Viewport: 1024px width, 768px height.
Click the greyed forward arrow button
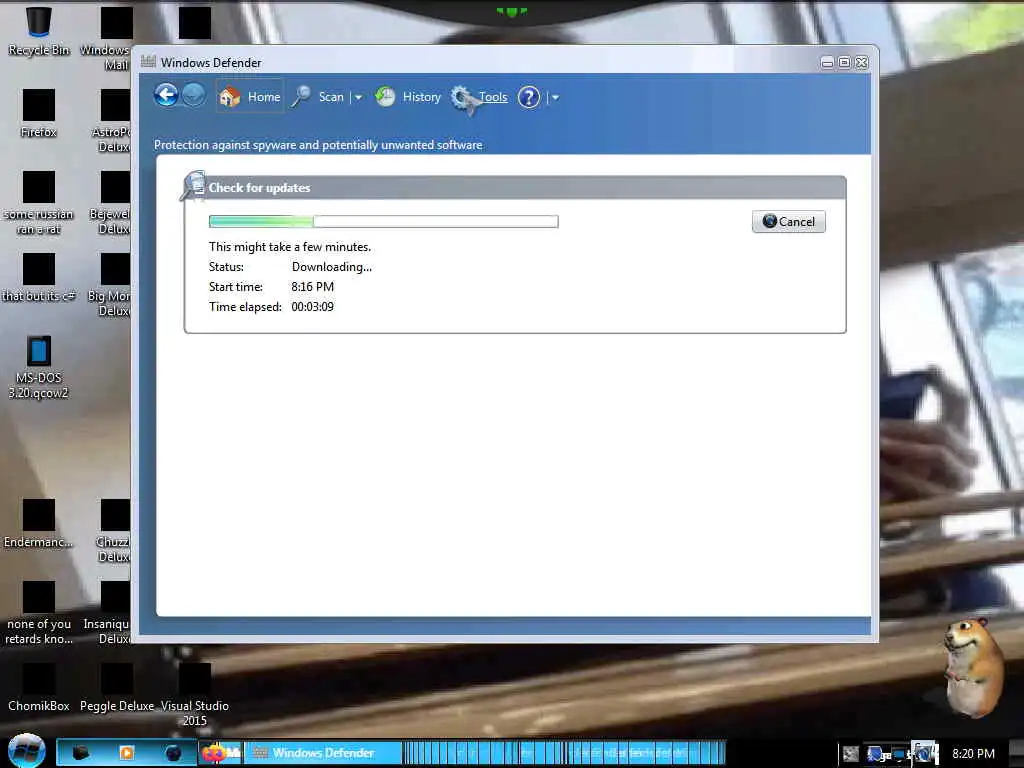(x=193, y=95)
